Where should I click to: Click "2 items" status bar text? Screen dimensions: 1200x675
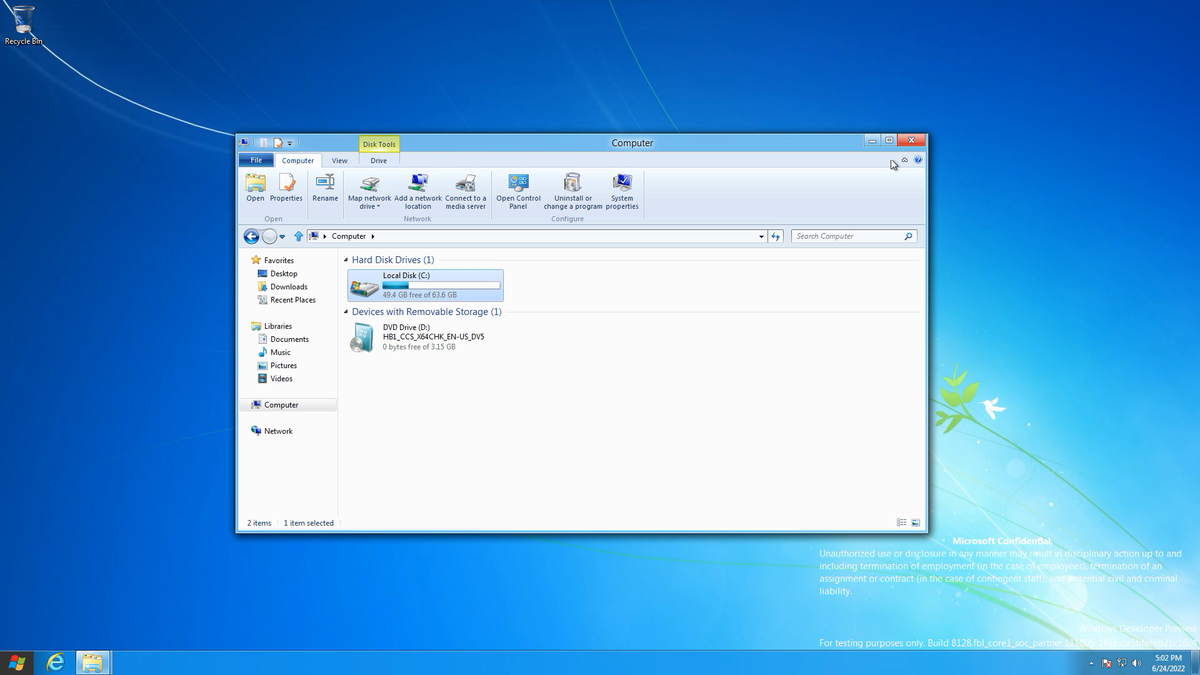point(259,523)
